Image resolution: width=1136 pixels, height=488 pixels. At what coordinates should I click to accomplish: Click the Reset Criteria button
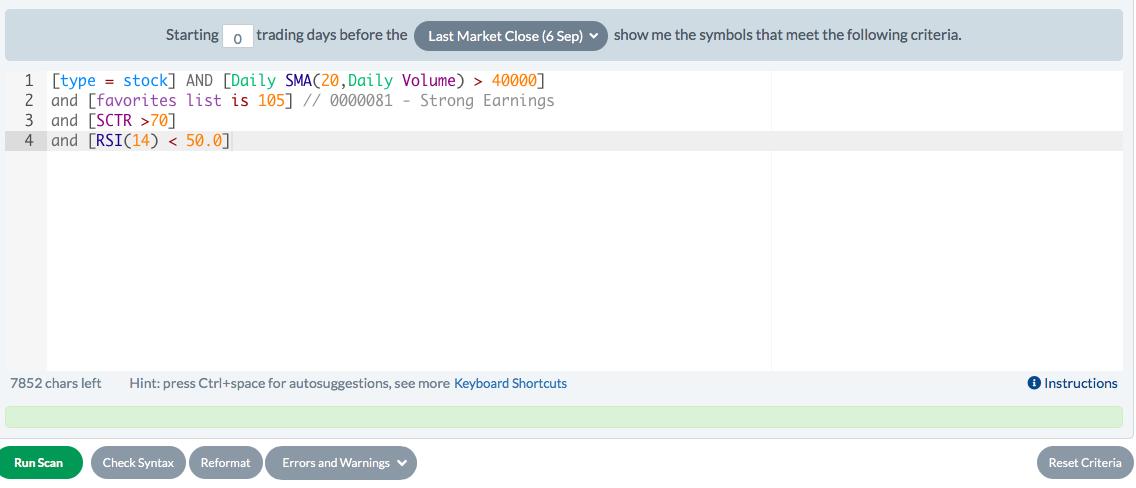[x=1085, y=463]
